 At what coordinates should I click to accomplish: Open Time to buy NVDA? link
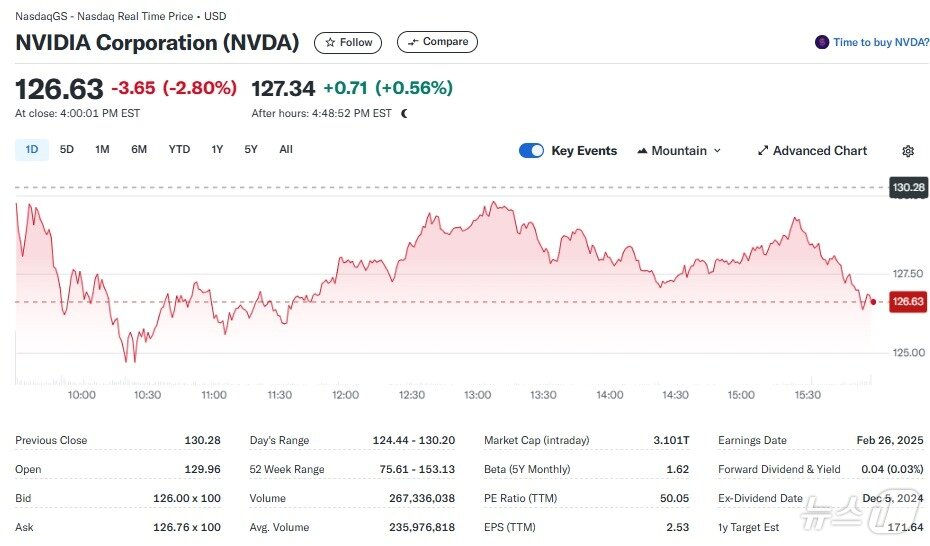[x=881, y=42]
